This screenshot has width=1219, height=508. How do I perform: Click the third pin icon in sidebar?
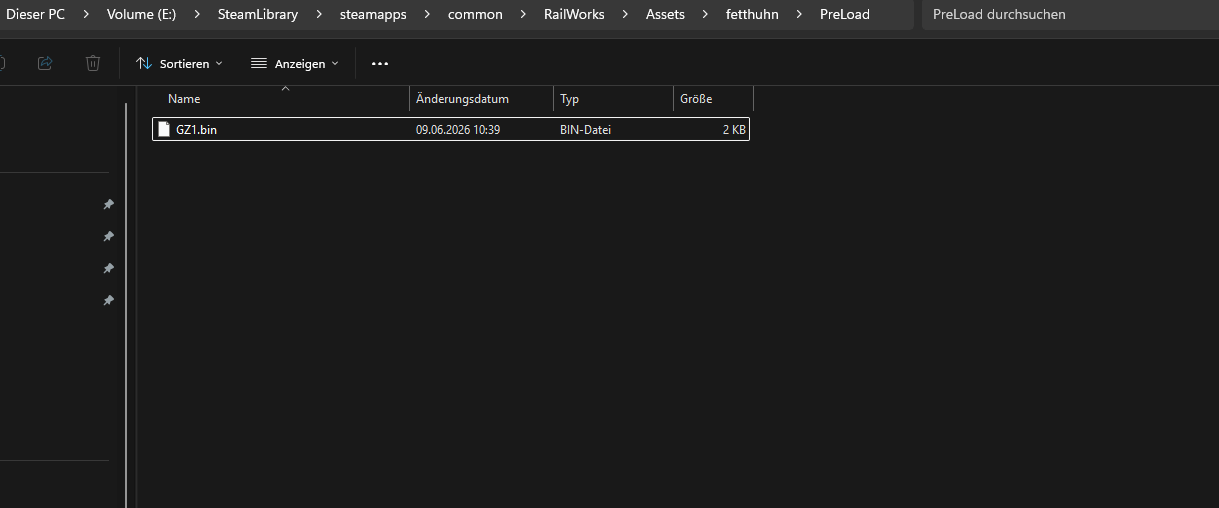(108, 268)
